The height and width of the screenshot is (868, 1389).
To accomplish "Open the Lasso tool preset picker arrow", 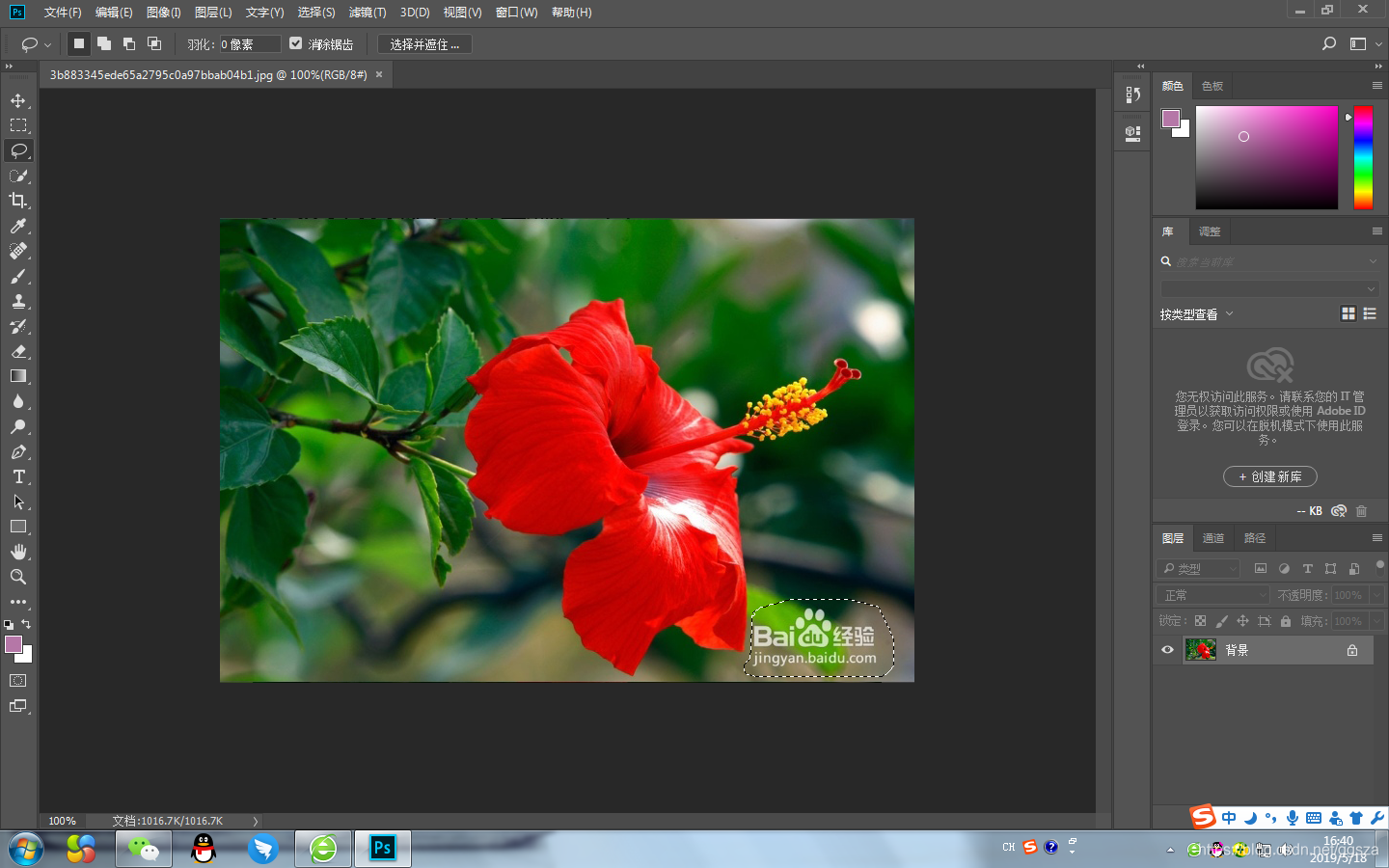I will tap(47, 44).
